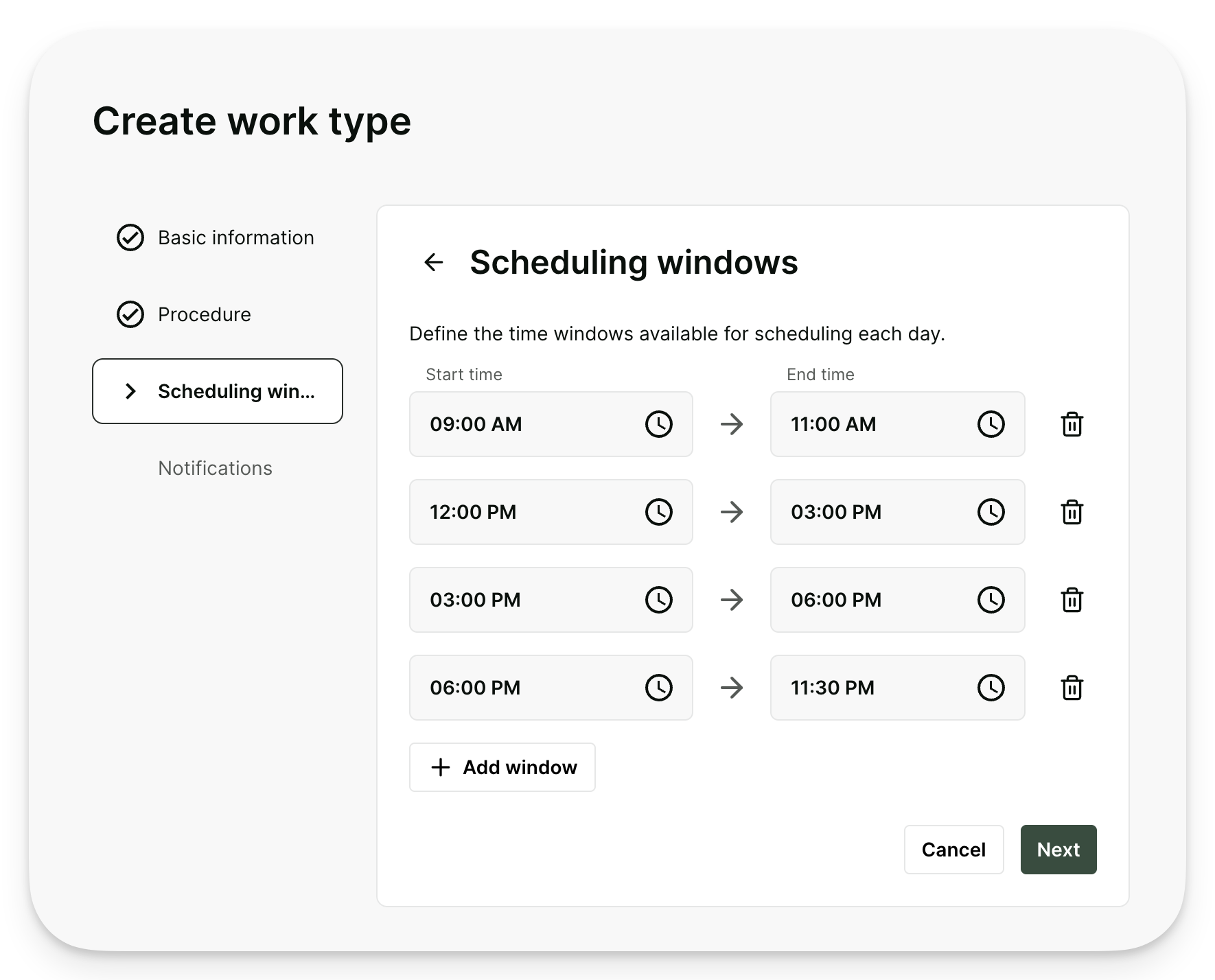Click the Scheduling windows page title
This screenshot has width=1215, height=980.
634,263
